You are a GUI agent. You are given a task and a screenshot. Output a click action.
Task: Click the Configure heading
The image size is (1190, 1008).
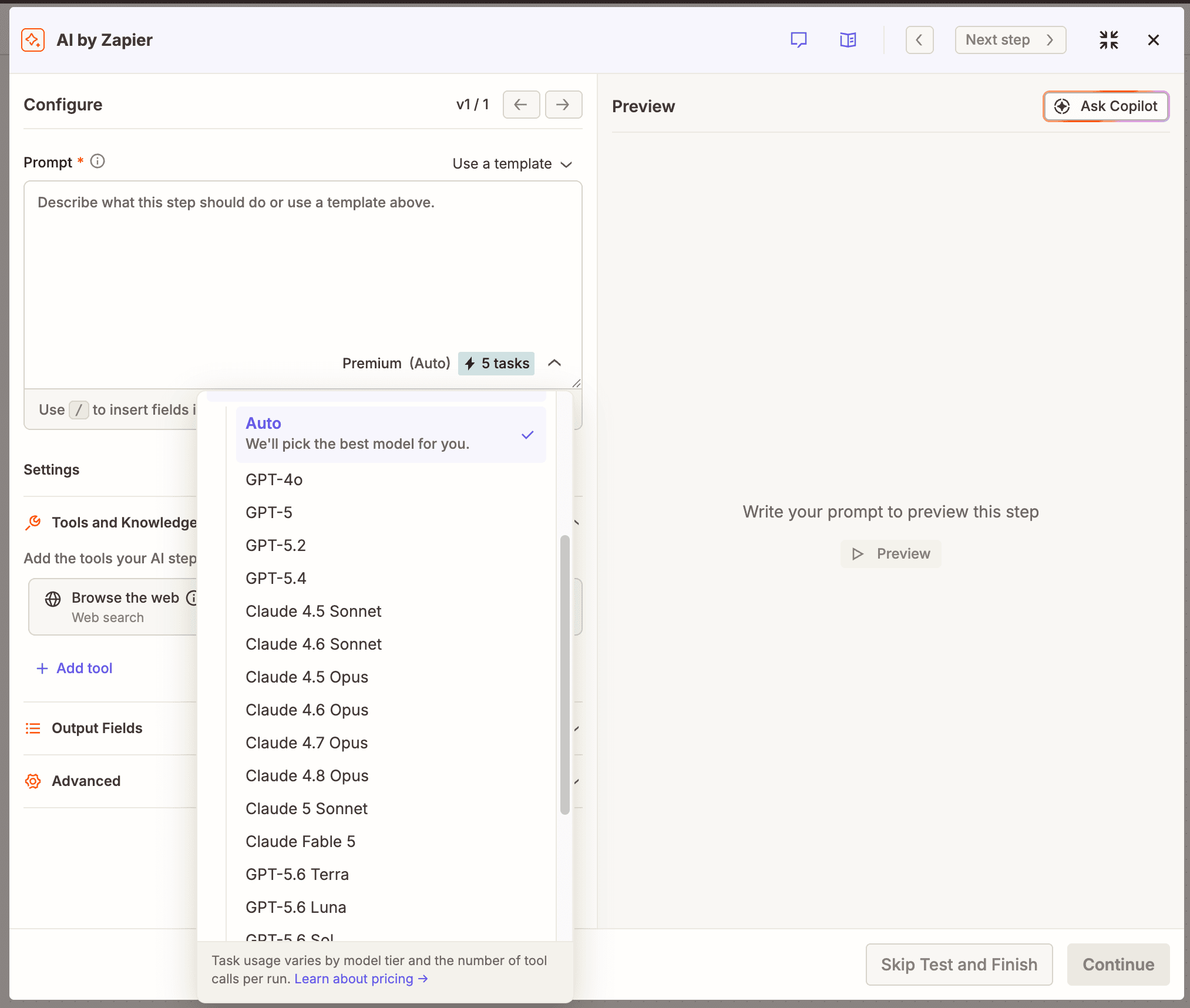pyautogui.click(x=63, y=105)
